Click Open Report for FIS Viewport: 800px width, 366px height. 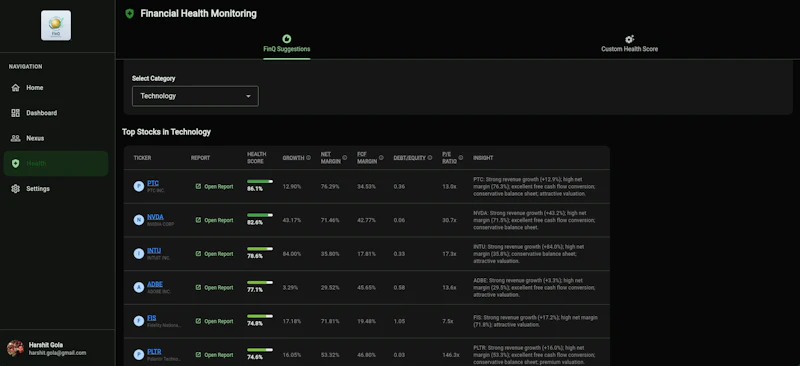[x=214, y=322]
